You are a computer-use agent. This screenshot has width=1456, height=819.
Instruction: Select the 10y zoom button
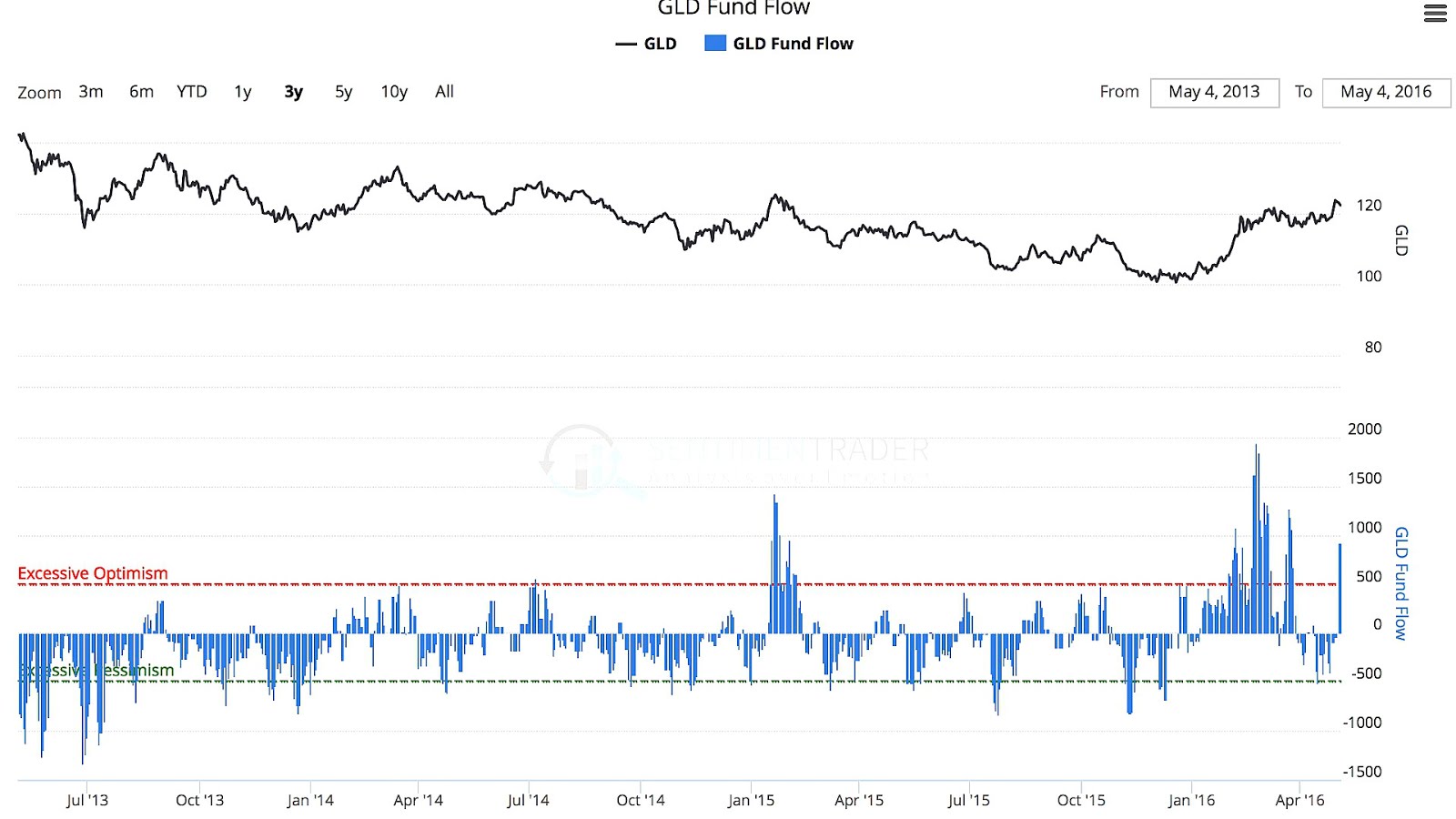coord(393,91)
